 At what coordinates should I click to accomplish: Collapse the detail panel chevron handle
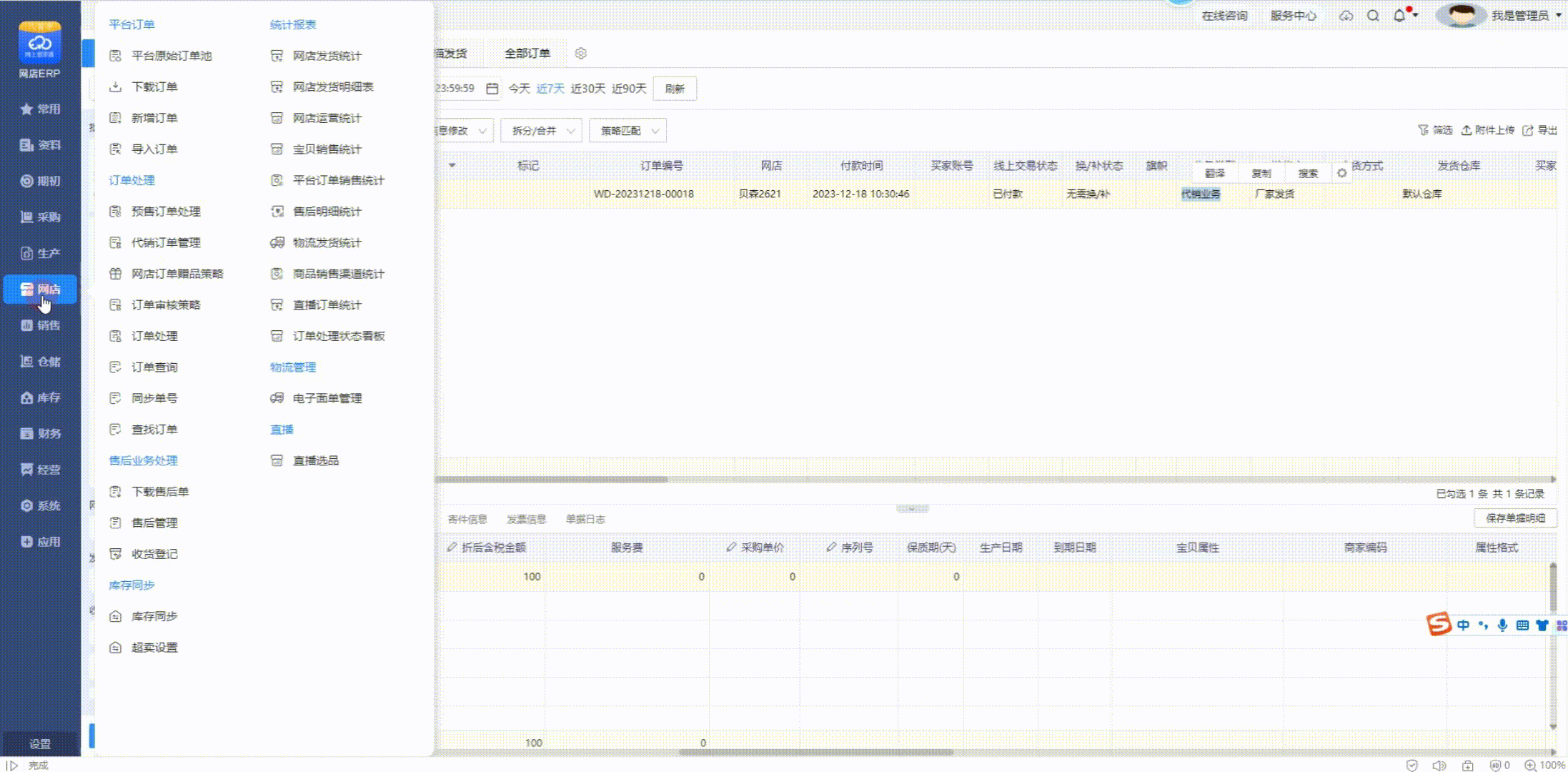click(x=912, y=509)
